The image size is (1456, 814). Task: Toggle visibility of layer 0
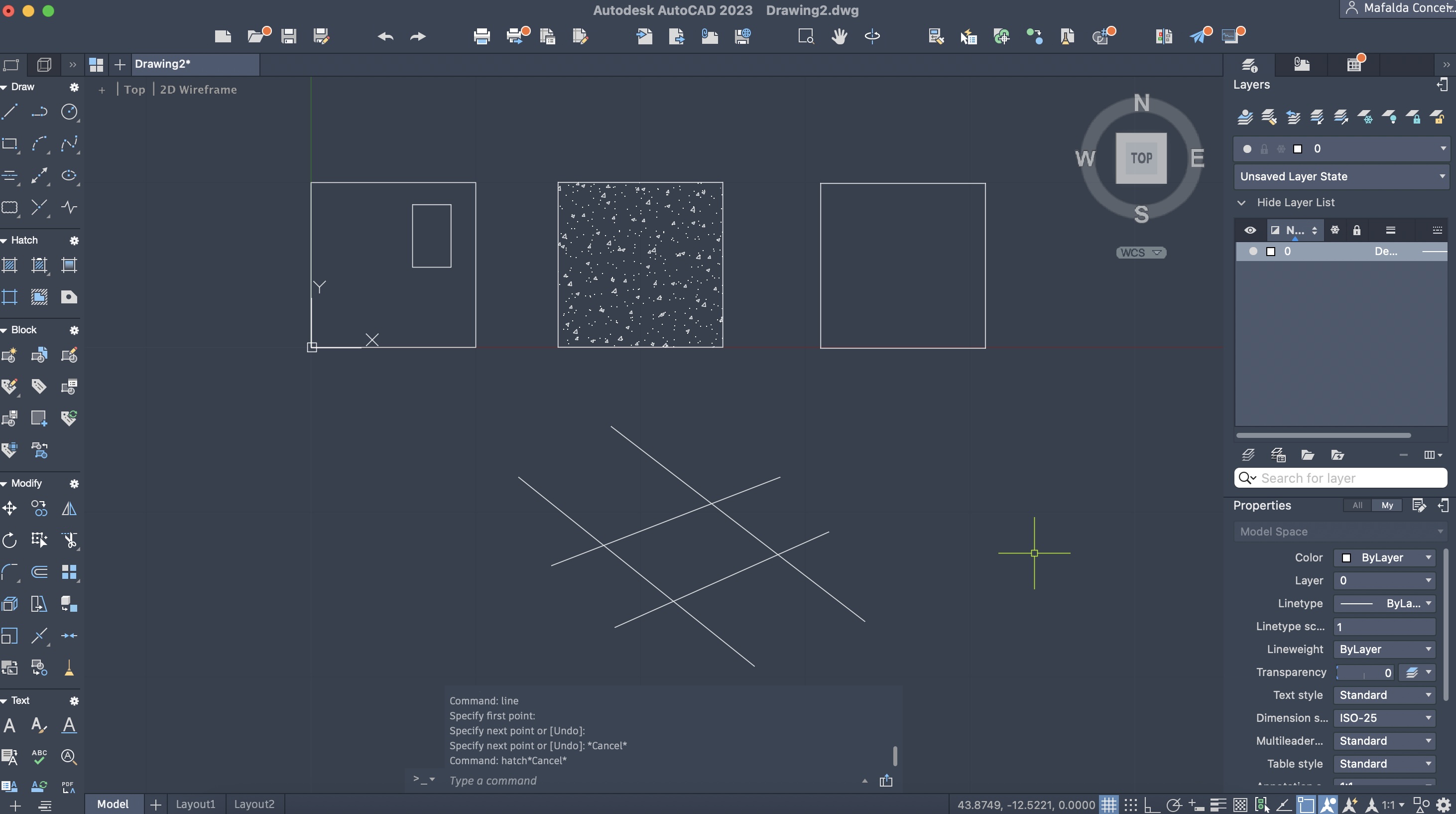(x=1252, y=251)
